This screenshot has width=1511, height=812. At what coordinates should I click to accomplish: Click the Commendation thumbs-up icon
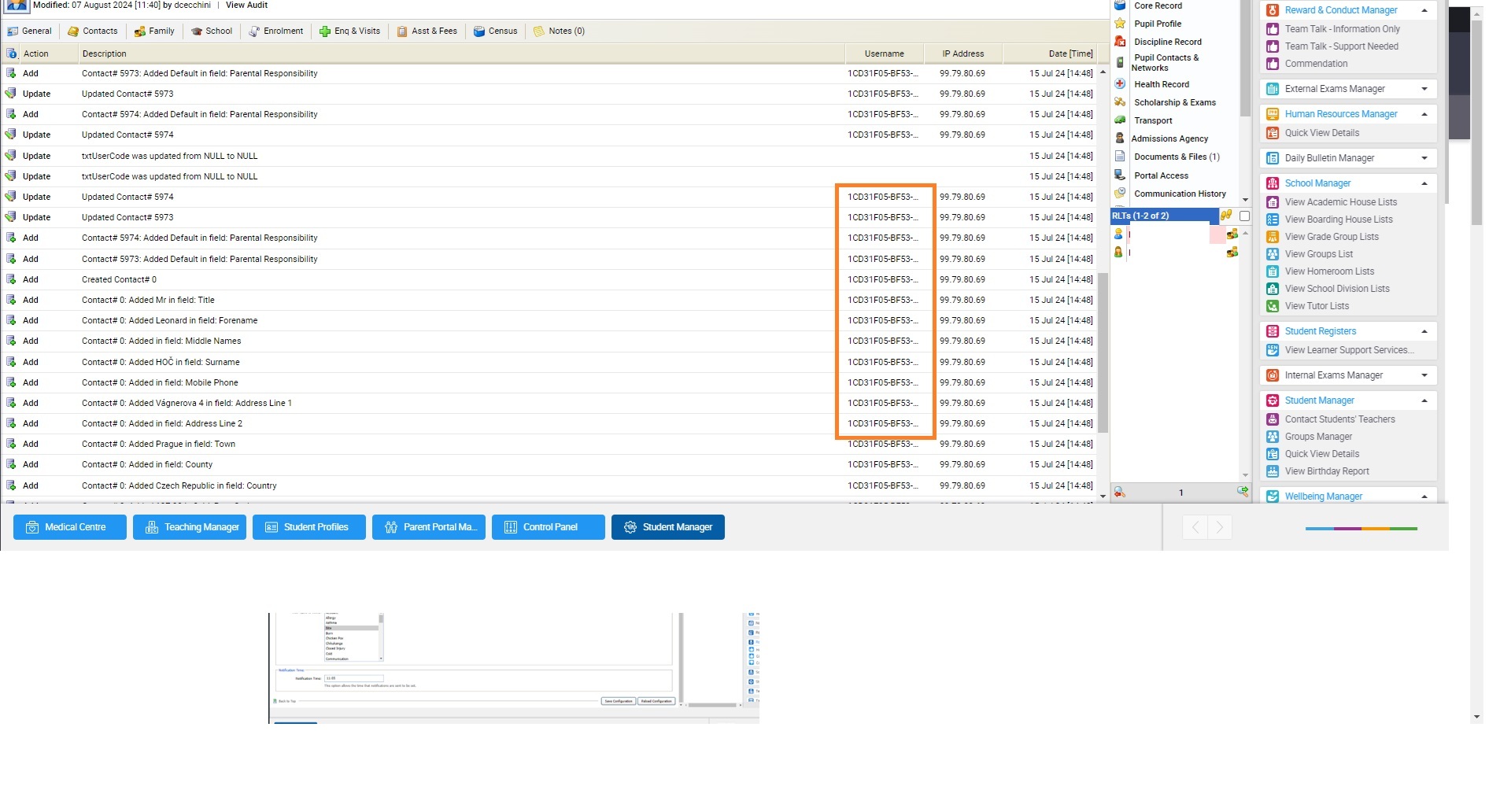1273,64
